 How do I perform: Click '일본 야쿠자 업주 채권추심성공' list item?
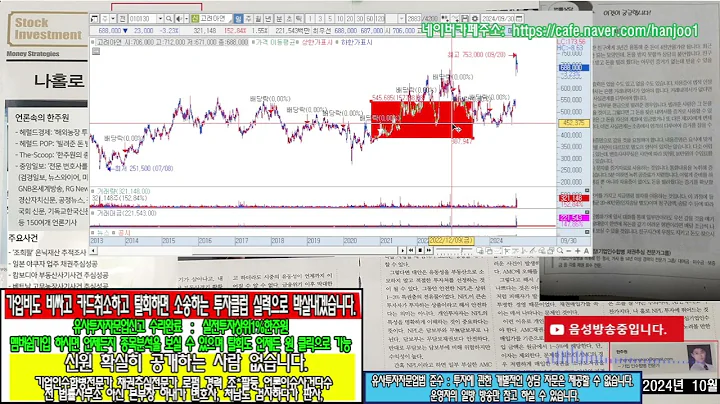54,264
